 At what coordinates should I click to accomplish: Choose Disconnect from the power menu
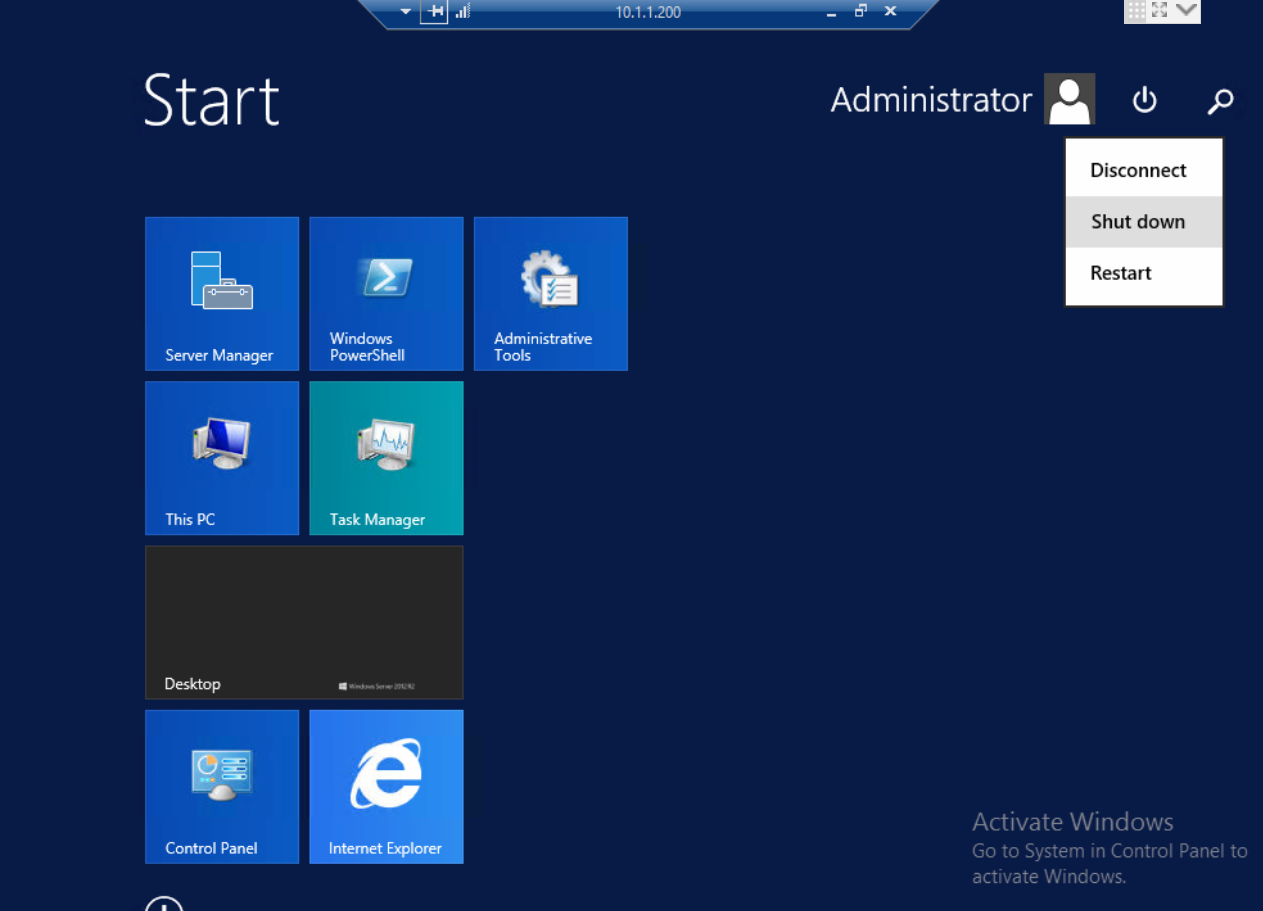pyautogui.click(x=1144, y=170)
